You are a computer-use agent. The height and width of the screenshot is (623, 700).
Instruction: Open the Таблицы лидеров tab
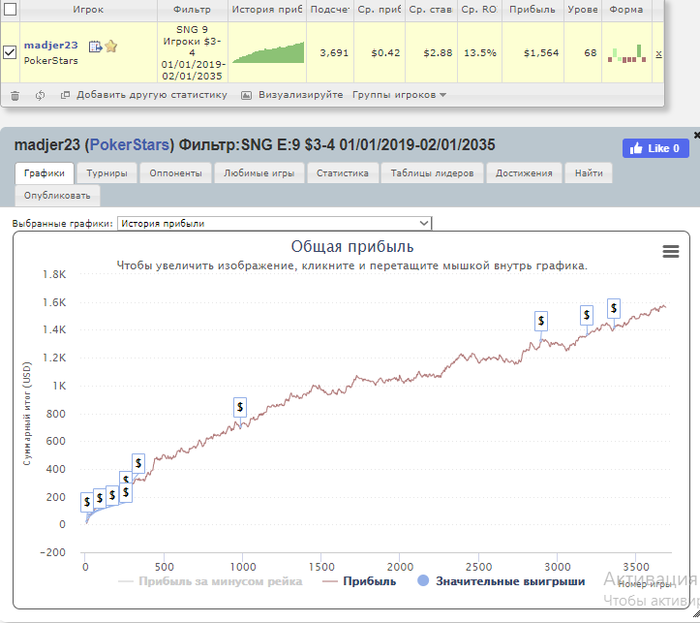pos(432,173)
